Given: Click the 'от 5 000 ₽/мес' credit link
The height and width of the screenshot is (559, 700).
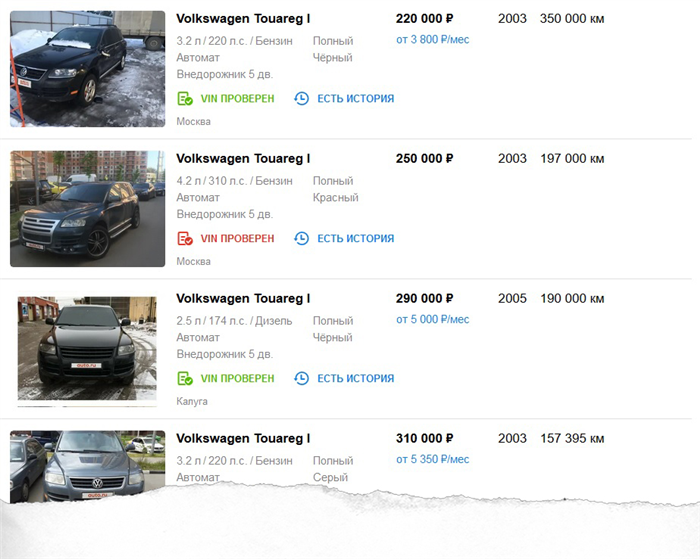Looking at the screenshot, I should coord(433,319).
